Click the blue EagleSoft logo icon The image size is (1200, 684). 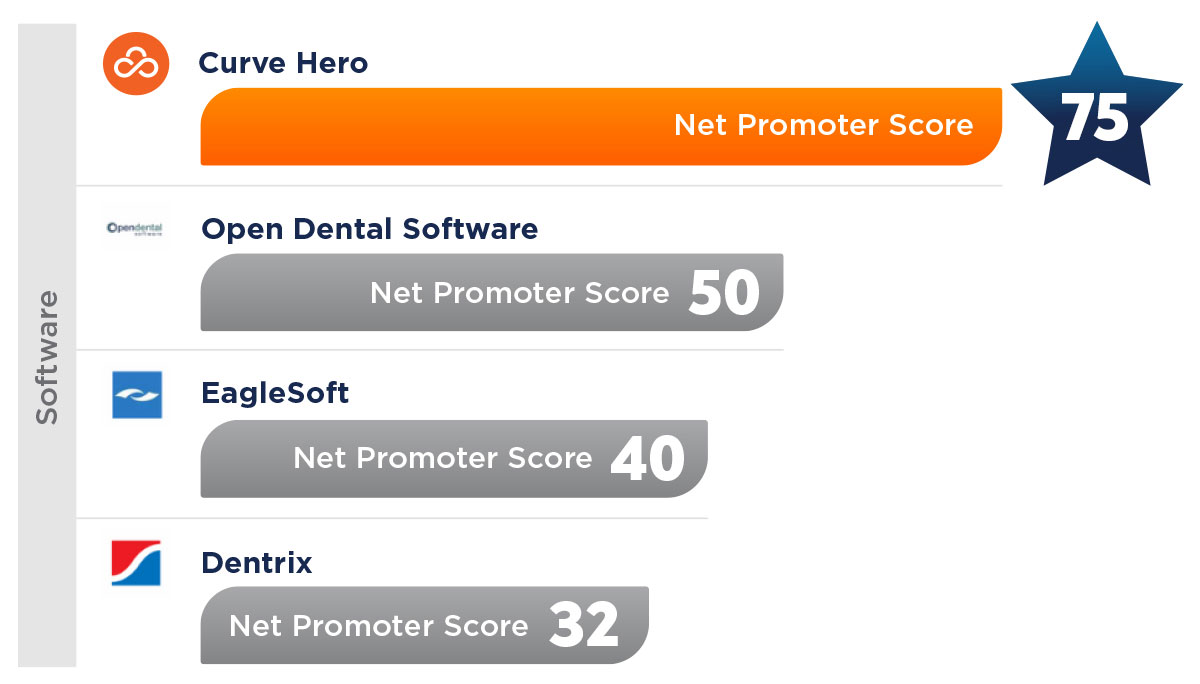[137, 395]
